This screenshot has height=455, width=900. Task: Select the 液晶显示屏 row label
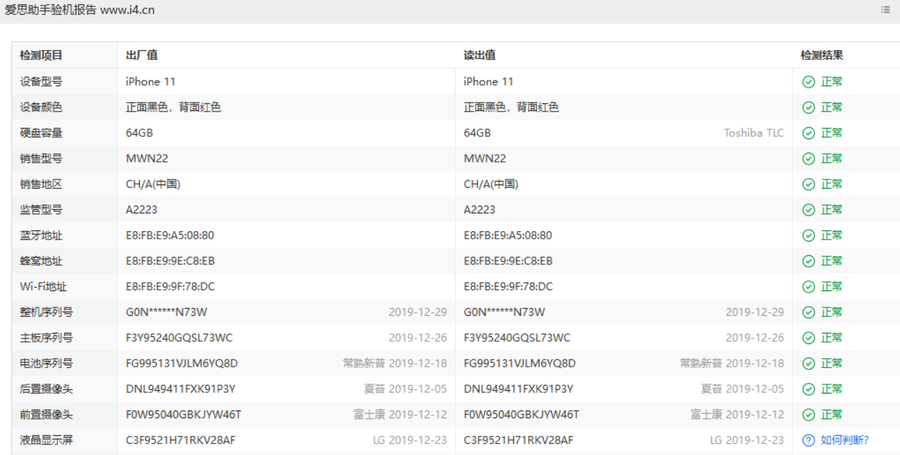pyautogui.click(x=46, y=440)
